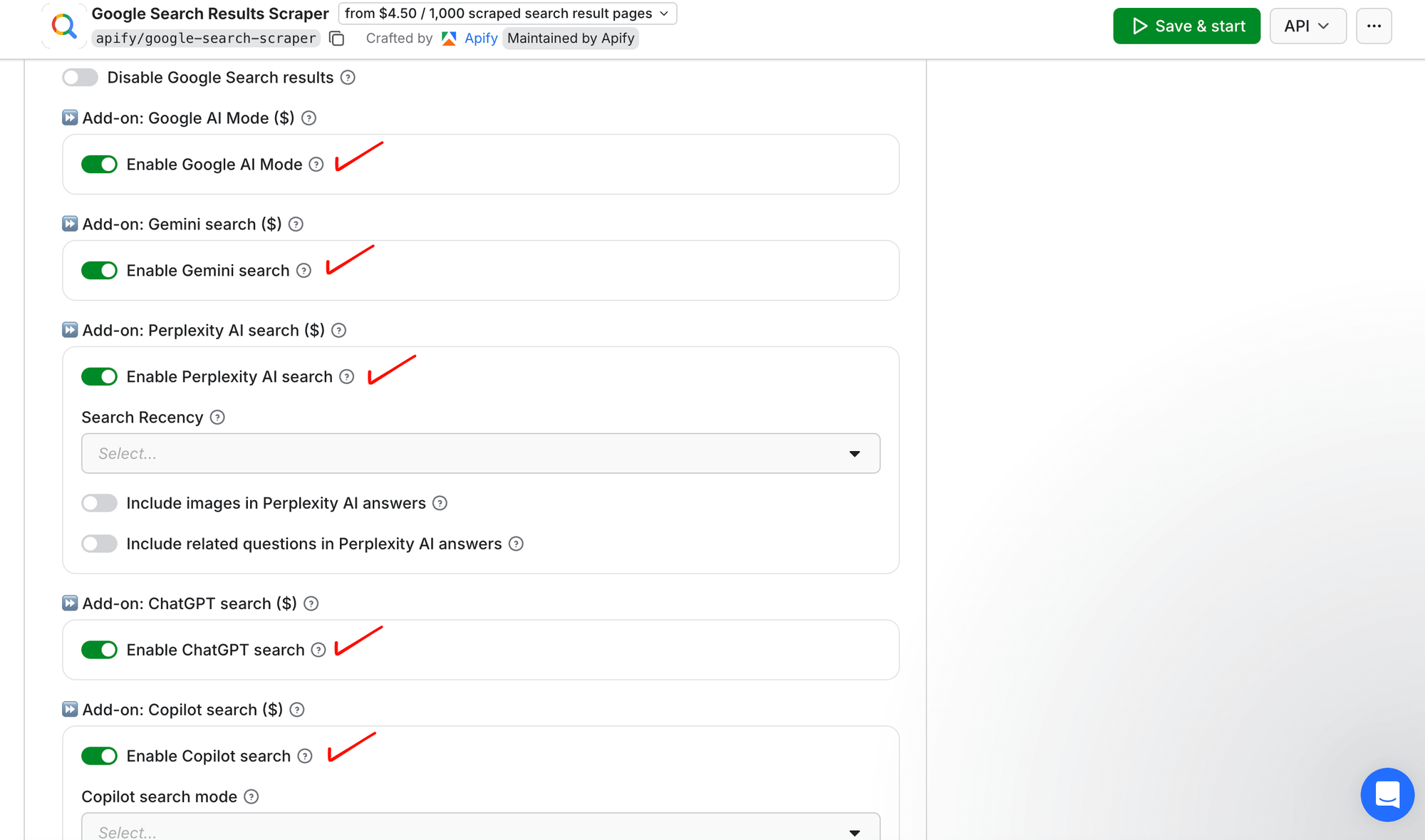Show help for Enable ChatGPT search
The height and width of the screenshot is (840, 1425).
pyautogui.click(x=318, y=650)
